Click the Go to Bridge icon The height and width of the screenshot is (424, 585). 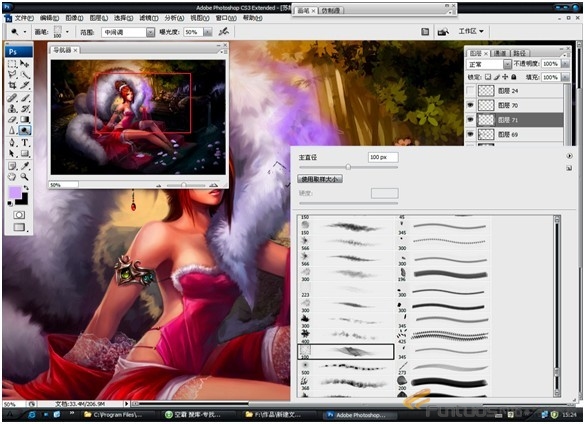pyautogui.click(x=443, y=32)
